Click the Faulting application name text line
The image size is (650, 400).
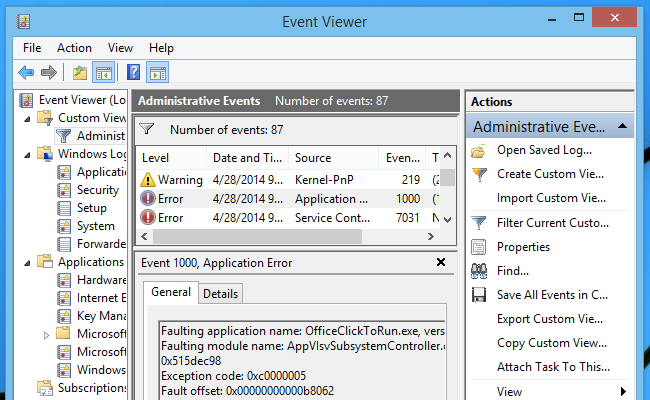(x=303, y=331)
